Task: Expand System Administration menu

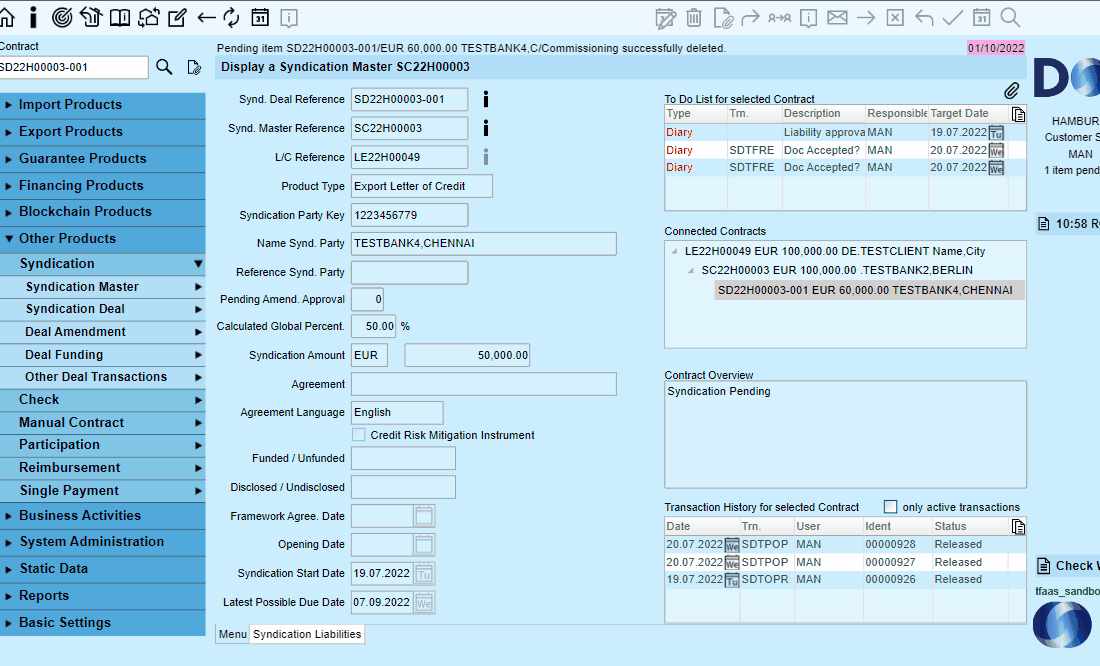Action: 102,542
